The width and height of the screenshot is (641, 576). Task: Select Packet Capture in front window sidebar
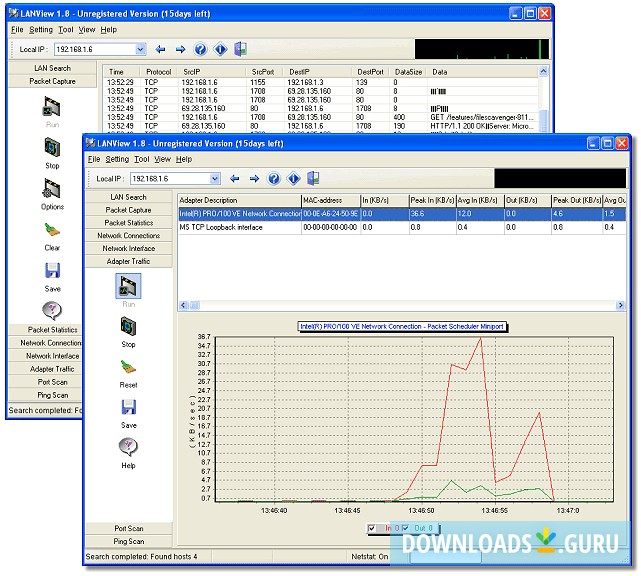point(128,210)
